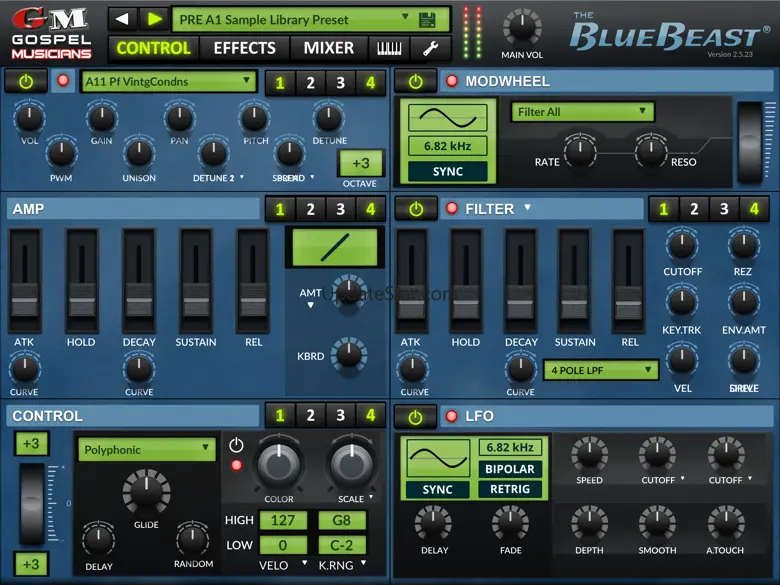
Task: Toggle the LFO BIPOLAR switch
Action: tap(510, 469)
